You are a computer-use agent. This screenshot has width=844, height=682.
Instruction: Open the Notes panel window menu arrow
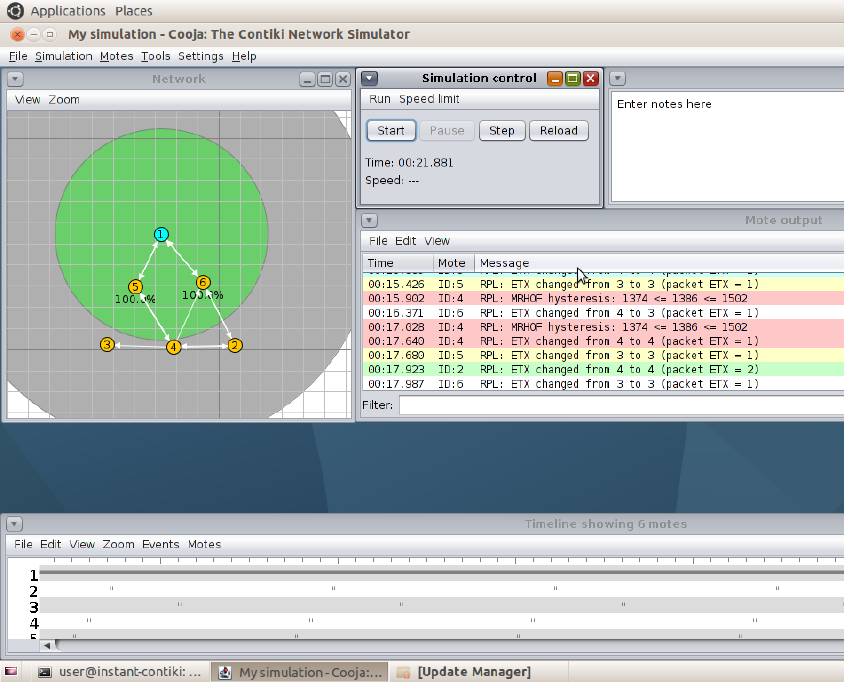pos(618,78)
